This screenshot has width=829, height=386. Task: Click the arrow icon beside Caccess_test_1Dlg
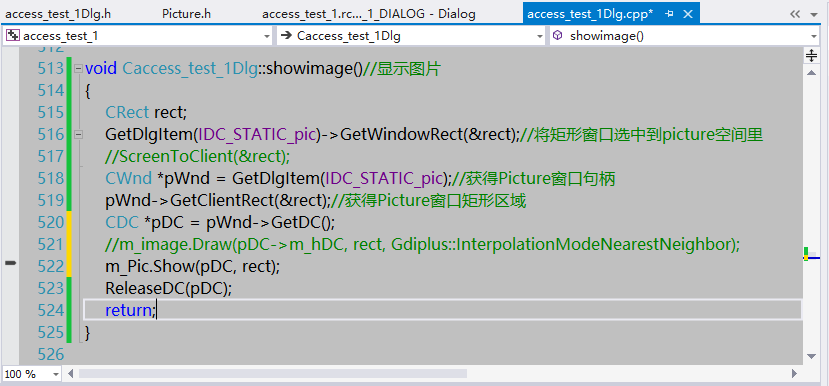(x=286, y=36)
